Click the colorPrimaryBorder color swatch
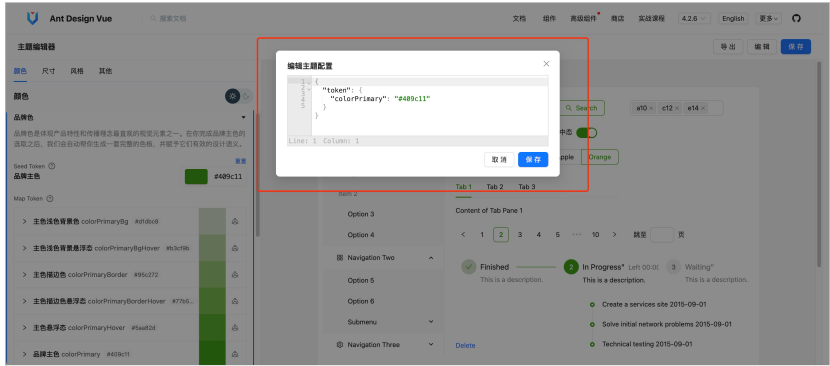The image size is (830, 366). 212,274
